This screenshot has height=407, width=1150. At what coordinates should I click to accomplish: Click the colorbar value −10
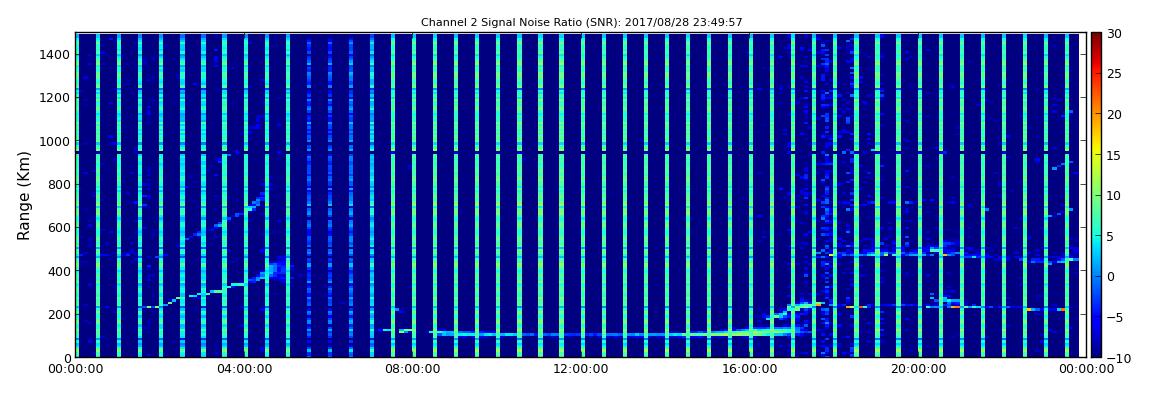tap(1118, 357)
